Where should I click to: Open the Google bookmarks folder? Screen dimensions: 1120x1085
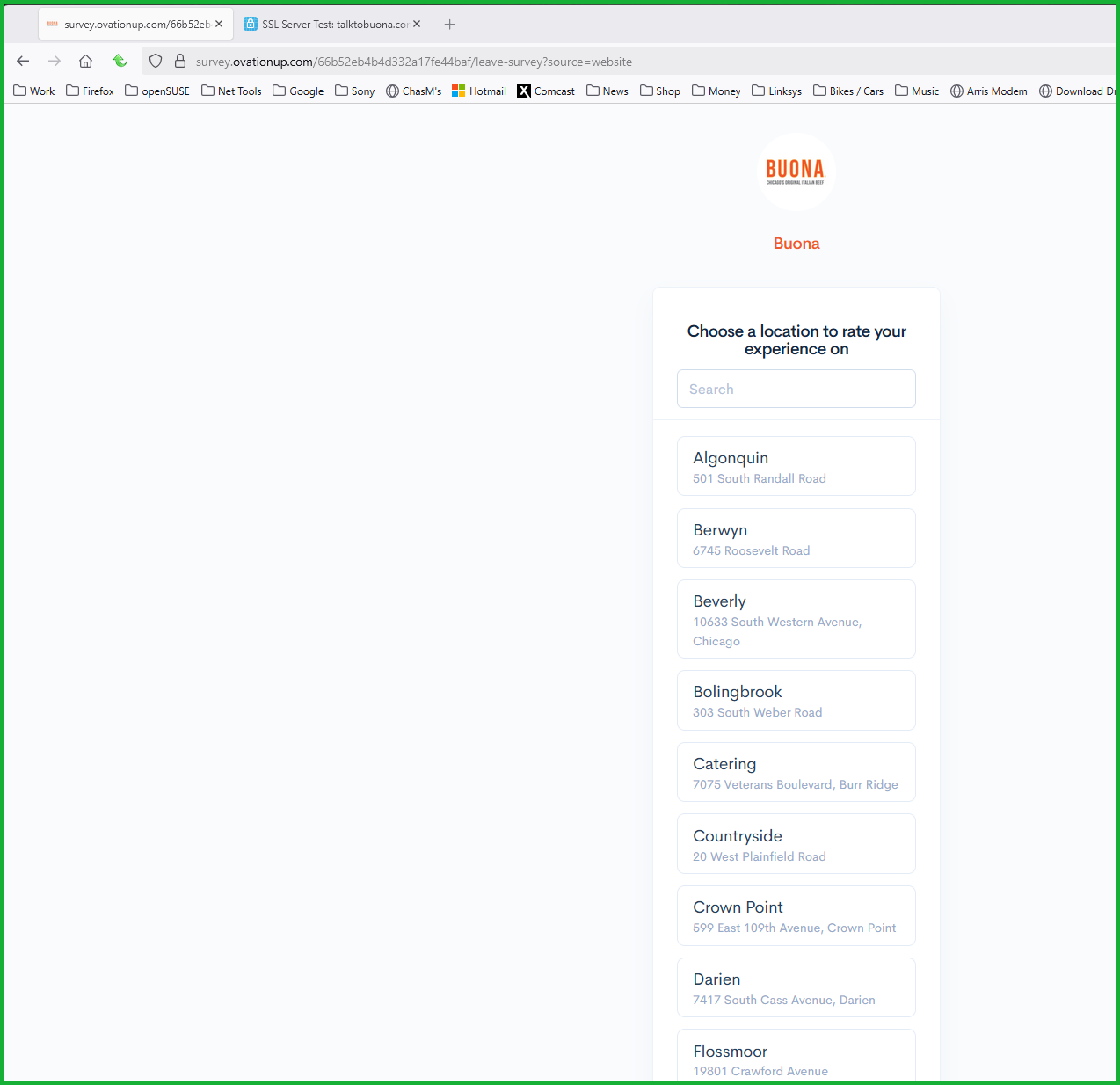(298, 91)
